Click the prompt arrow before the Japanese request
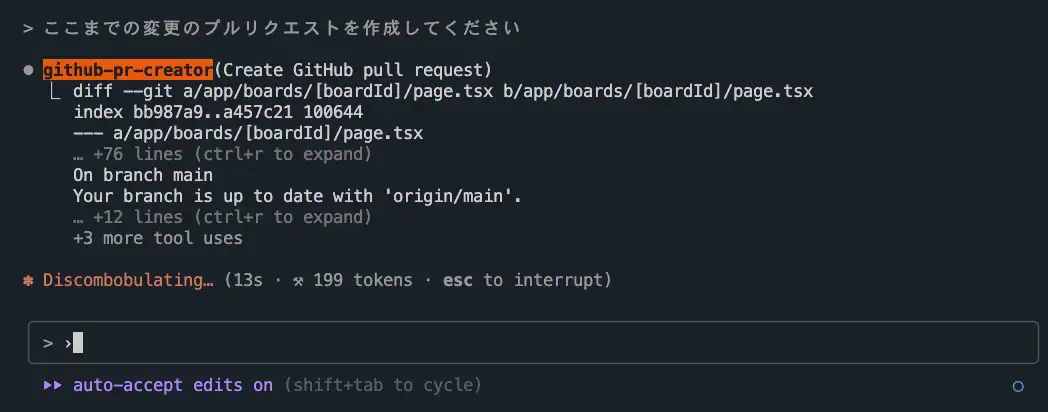Screen dimensions: 1048x412 click(x=28, y=29)
